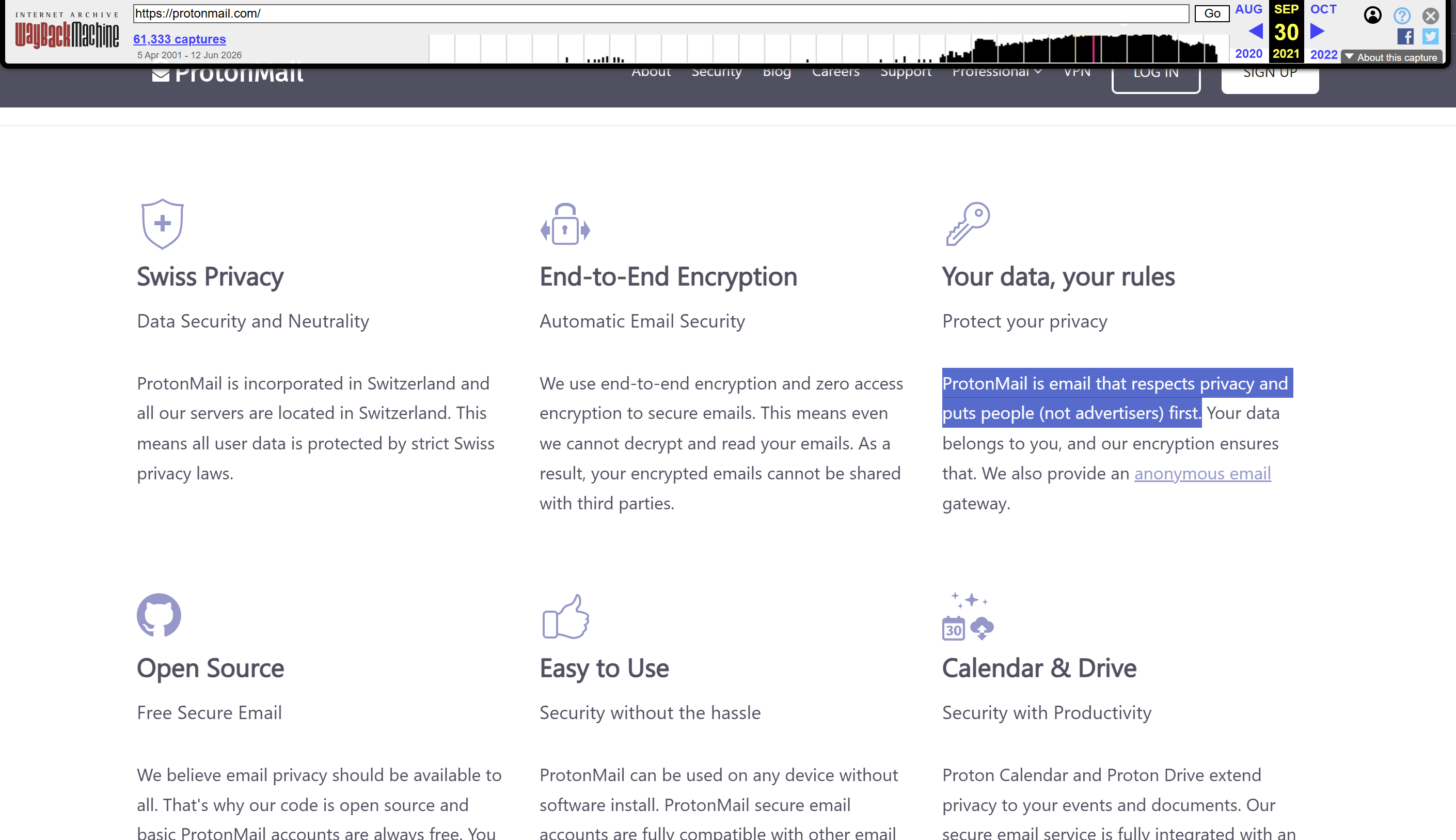Click the Calendar & Drive icon
1456x840 pixels.
click(x=968, y=616)
